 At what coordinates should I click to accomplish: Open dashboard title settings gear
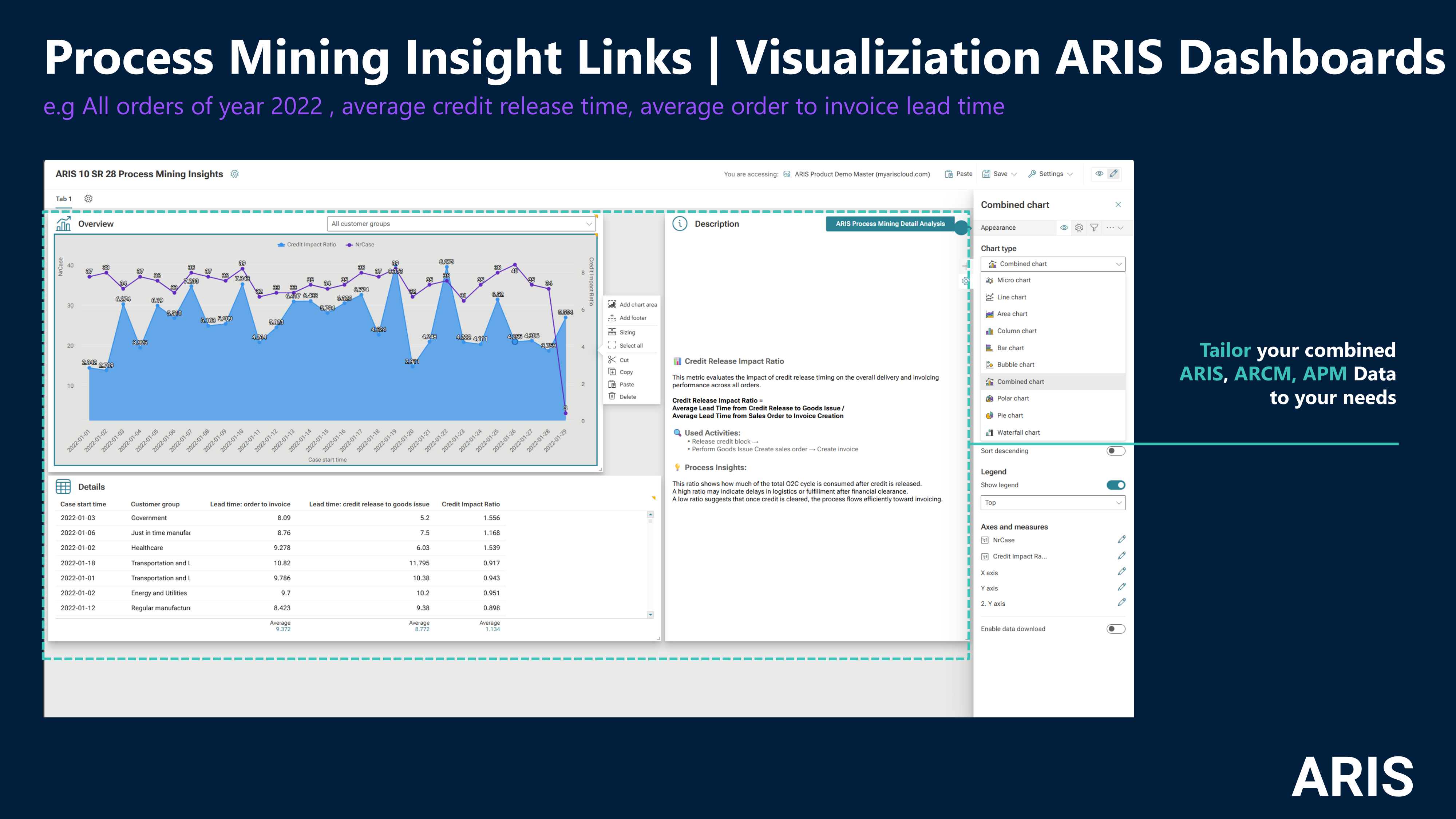[234, 174]
